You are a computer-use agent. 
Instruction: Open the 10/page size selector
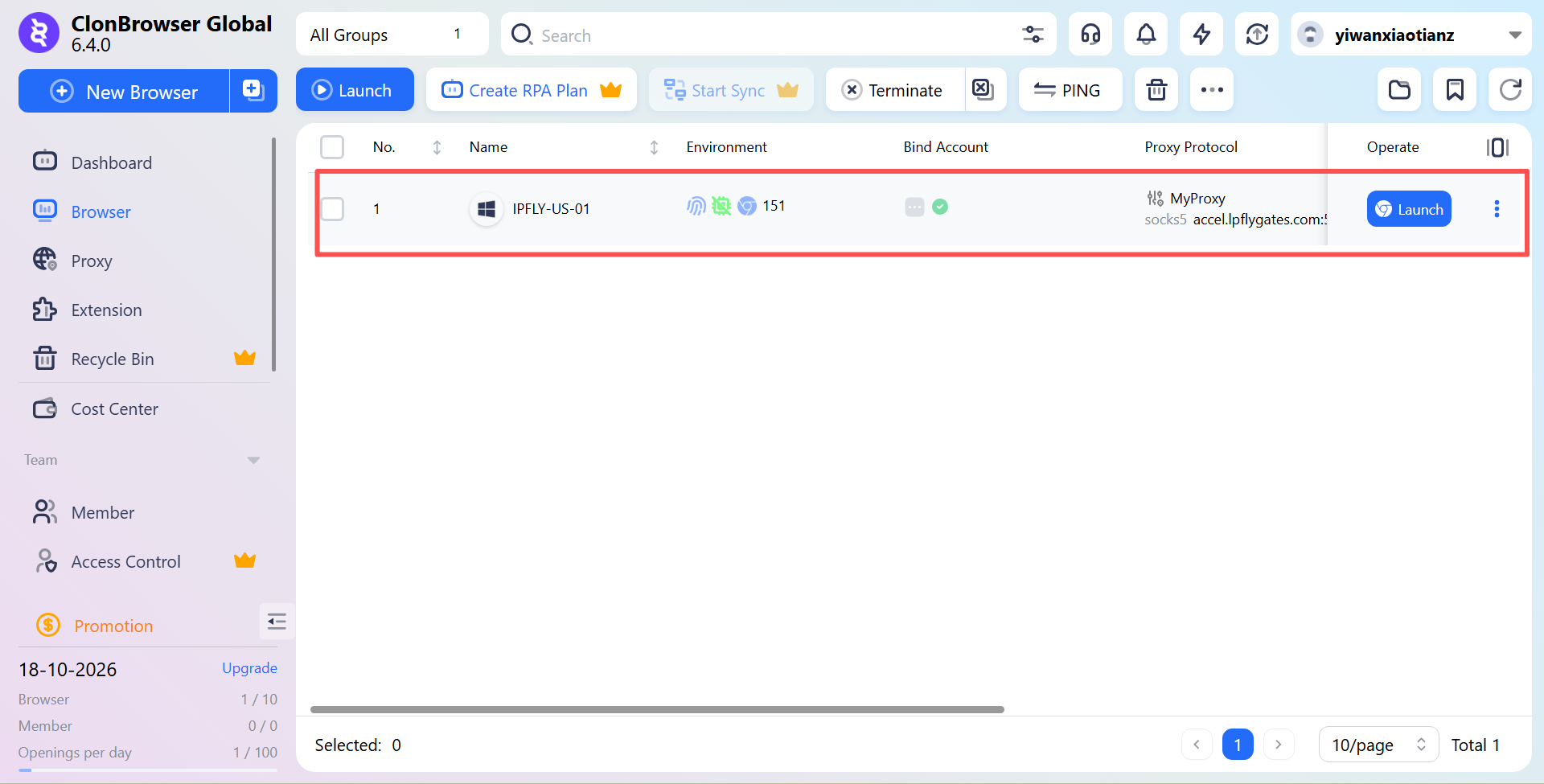(1378, 745)
